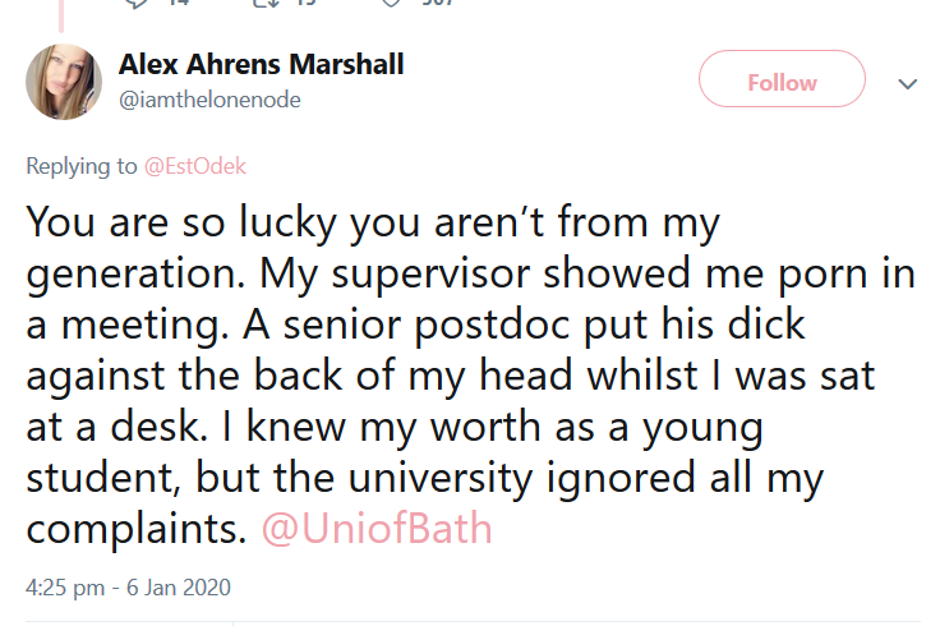Click the 6 Jan 2020 date
The image size is (940, 626).
pyautogui.click(x=178, y=587)
